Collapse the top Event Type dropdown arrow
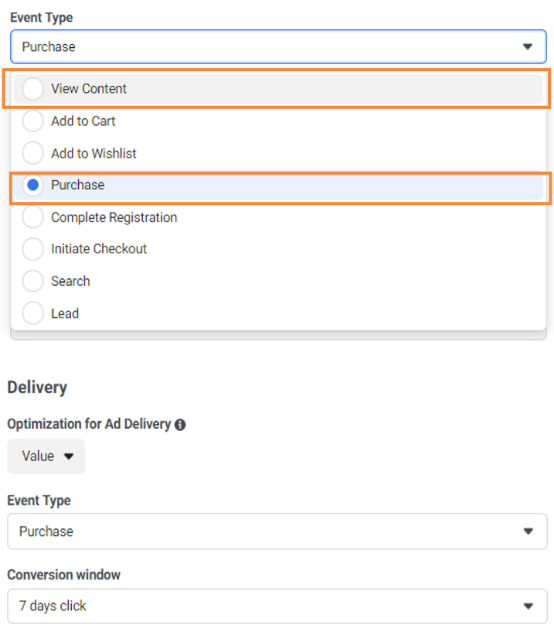Screen dimensions: 554x635 pyautogui.click(x=527, y=47)
